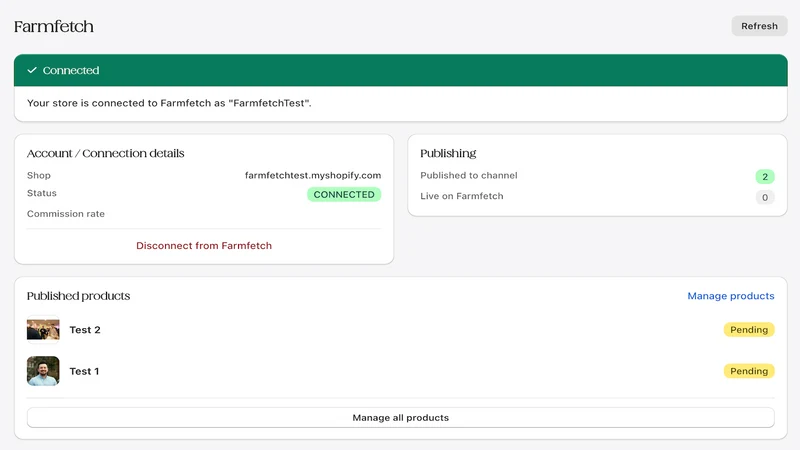Click the Refresh button
The width and height of the screenshot is (800, 450).
coord(759,26)
